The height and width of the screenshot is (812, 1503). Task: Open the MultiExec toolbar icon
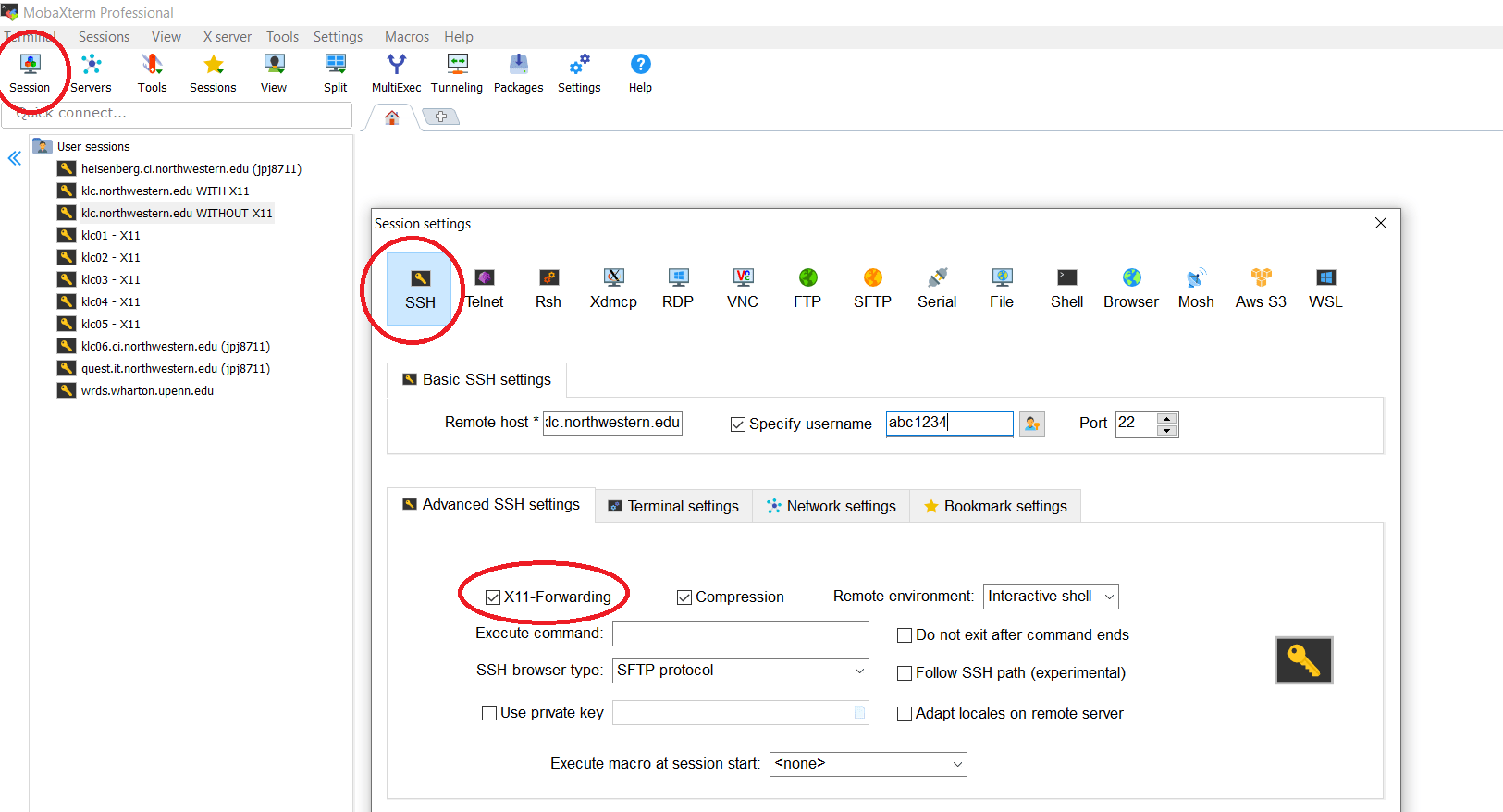click(x=396, y=73)
